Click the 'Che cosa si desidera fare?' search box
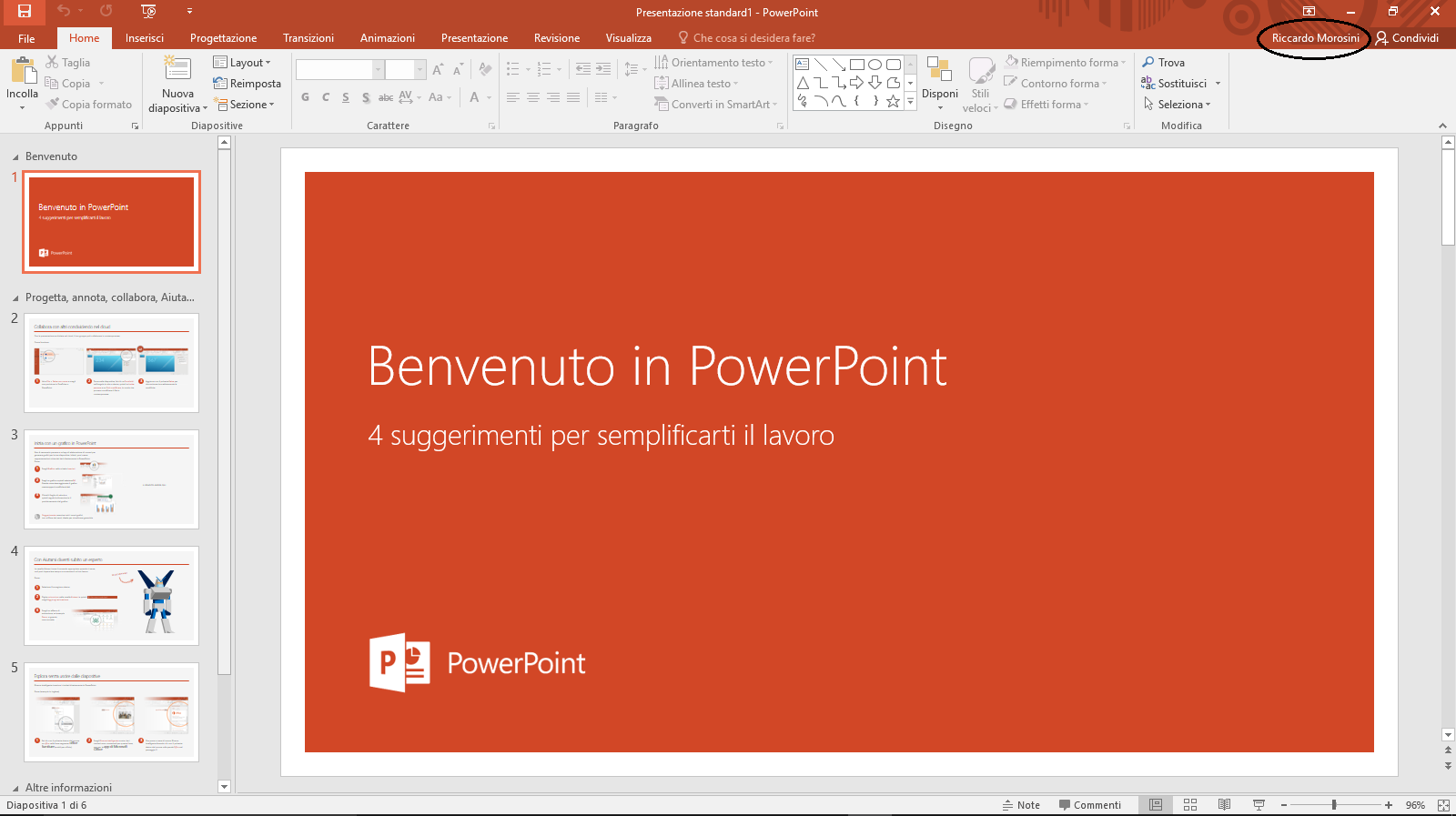 [746, 38]
